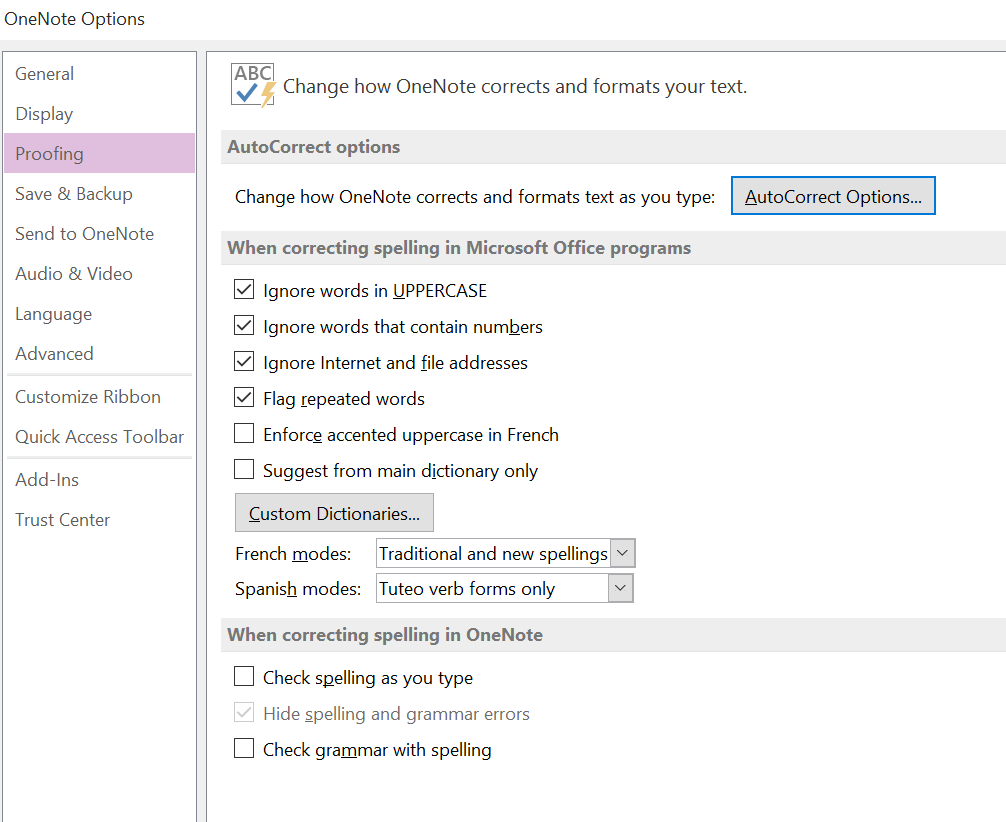Open Quick Access Toolbar category
This screenshot has width=1006, height=822.
pos(99,436)
